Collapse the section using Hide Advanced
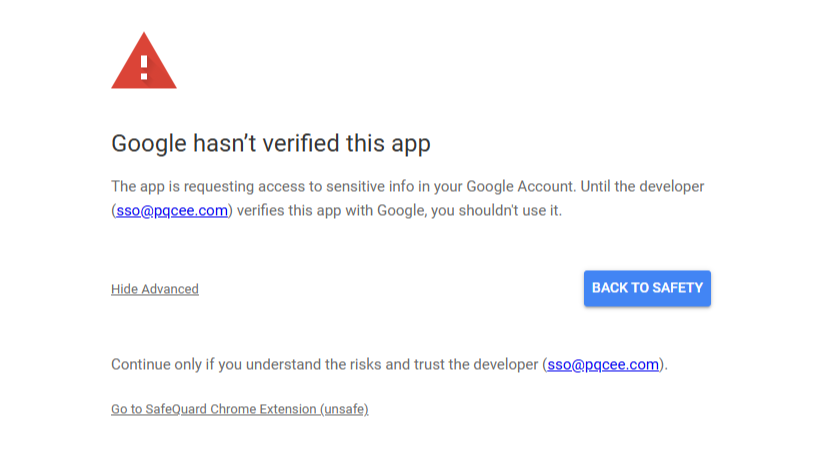The height and width of the screenshot is (450, 840). [x=155, y=289]
